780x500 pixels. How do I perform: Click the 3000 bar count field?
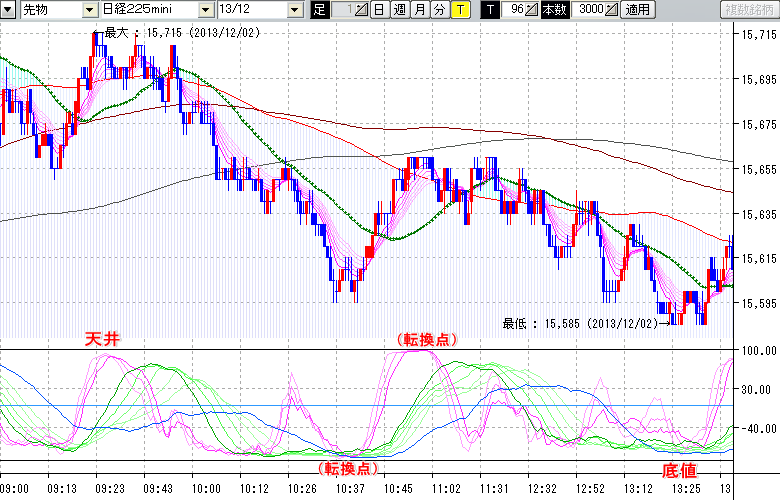[589, 9]
